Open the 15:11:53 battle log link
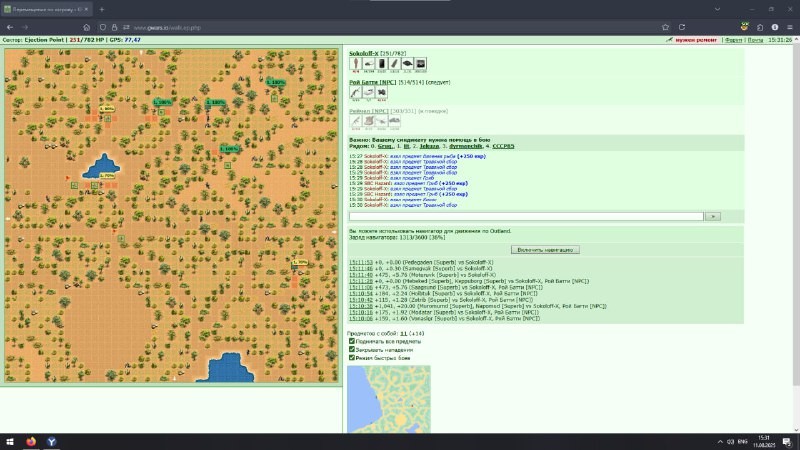The height and width of the screenshot is (450, 800). pyautogui.click(x=361, y=262)
